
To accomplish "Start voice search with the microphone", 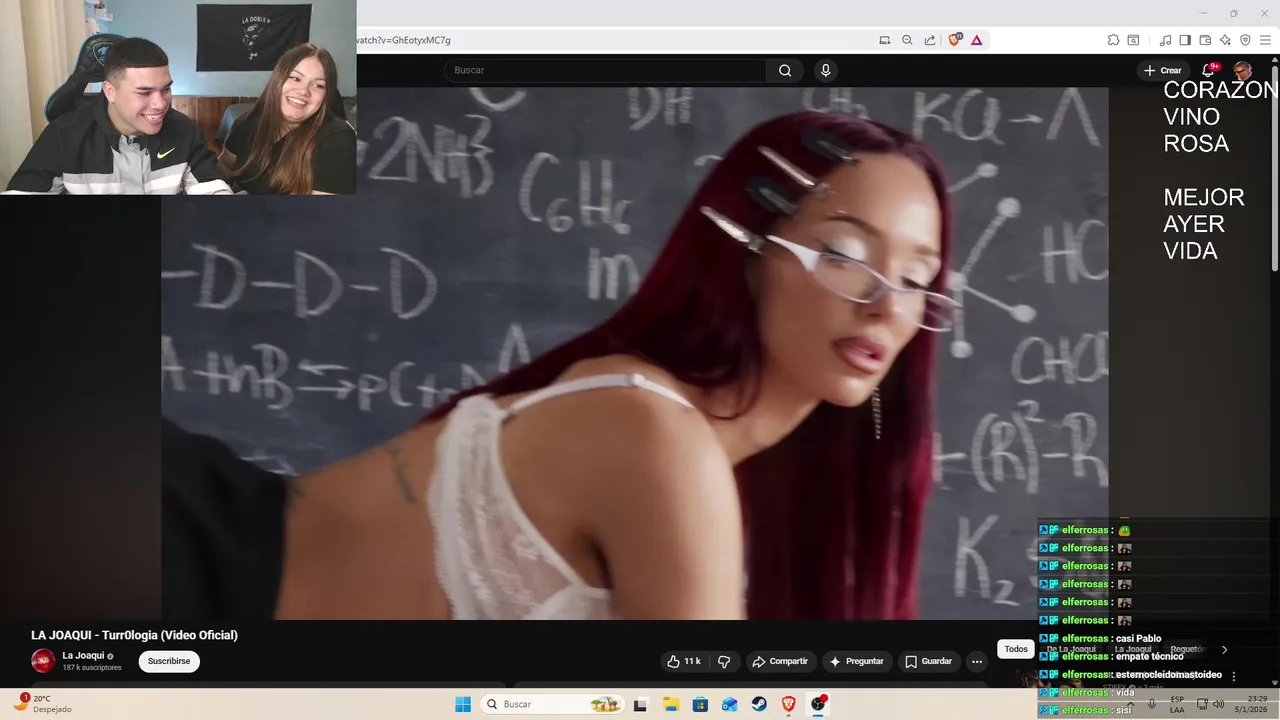I will click(x=825, y=70).
